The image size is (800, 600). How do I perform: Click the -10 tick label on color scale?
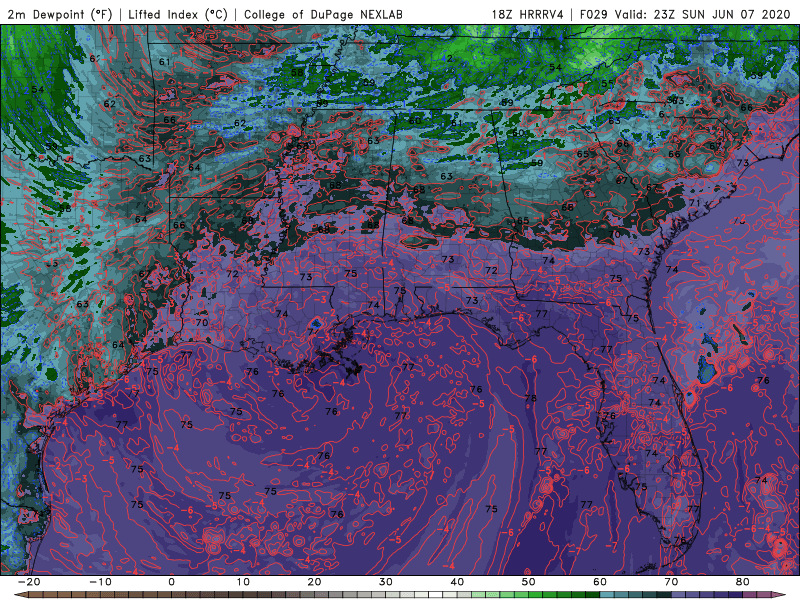99,582
